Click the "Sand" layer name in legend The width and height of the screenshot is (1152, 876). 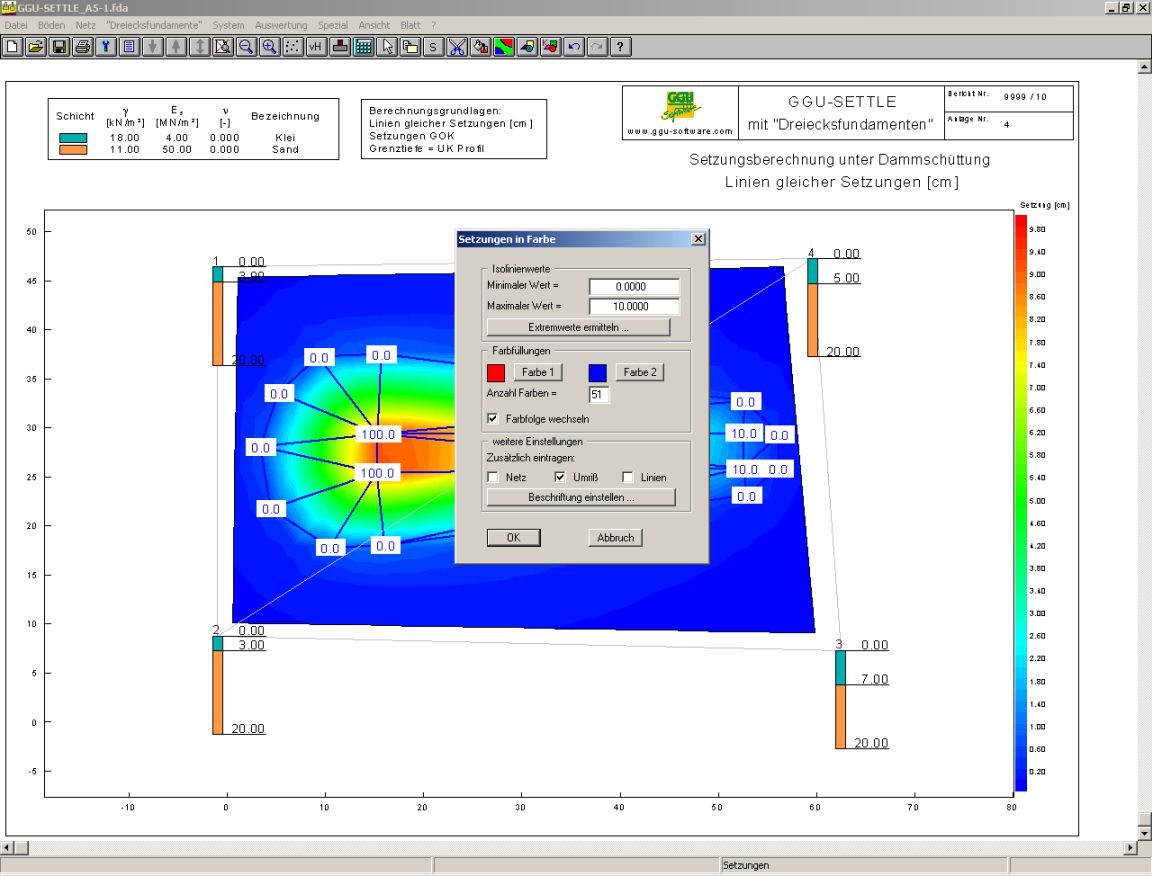tap(285, 149)
